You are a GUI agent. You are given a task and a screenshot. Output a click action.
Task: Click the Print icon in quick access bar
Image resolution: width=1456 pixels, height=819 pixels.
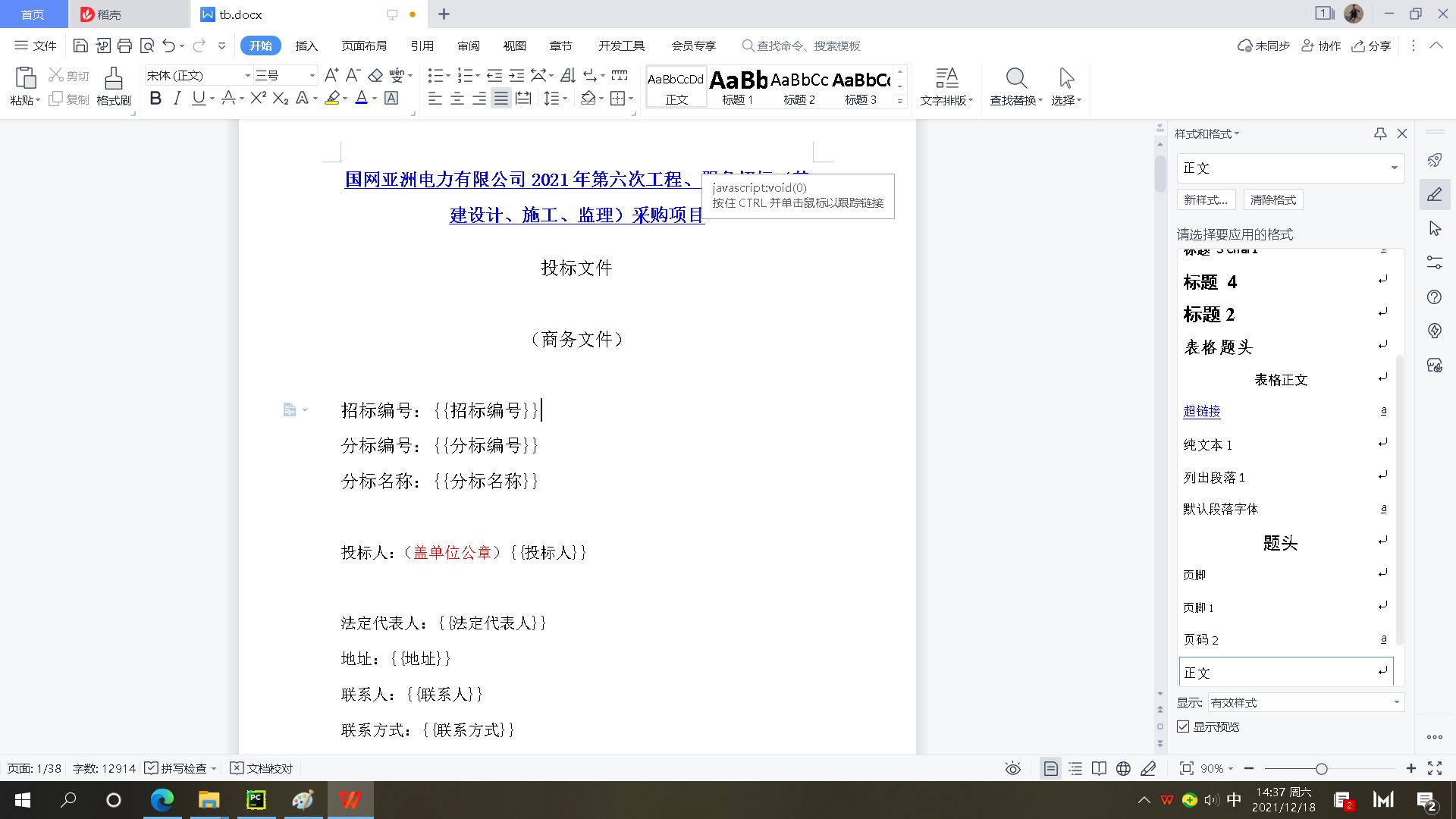[124, 45]
